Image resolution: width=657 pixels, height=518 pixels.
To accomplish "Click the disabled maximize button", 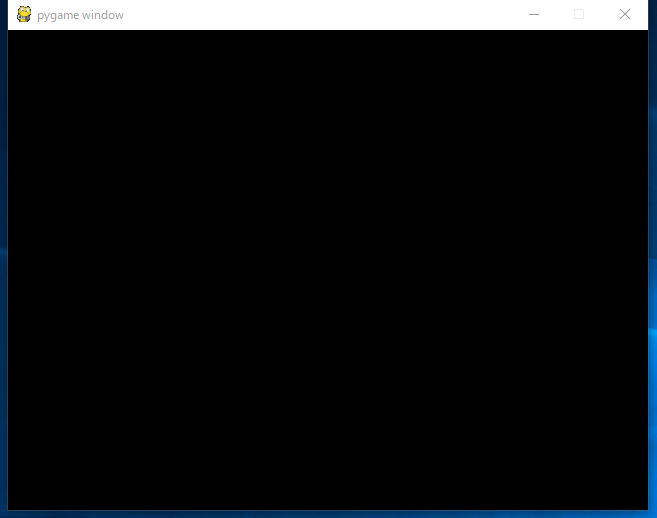I will (579, 14).
